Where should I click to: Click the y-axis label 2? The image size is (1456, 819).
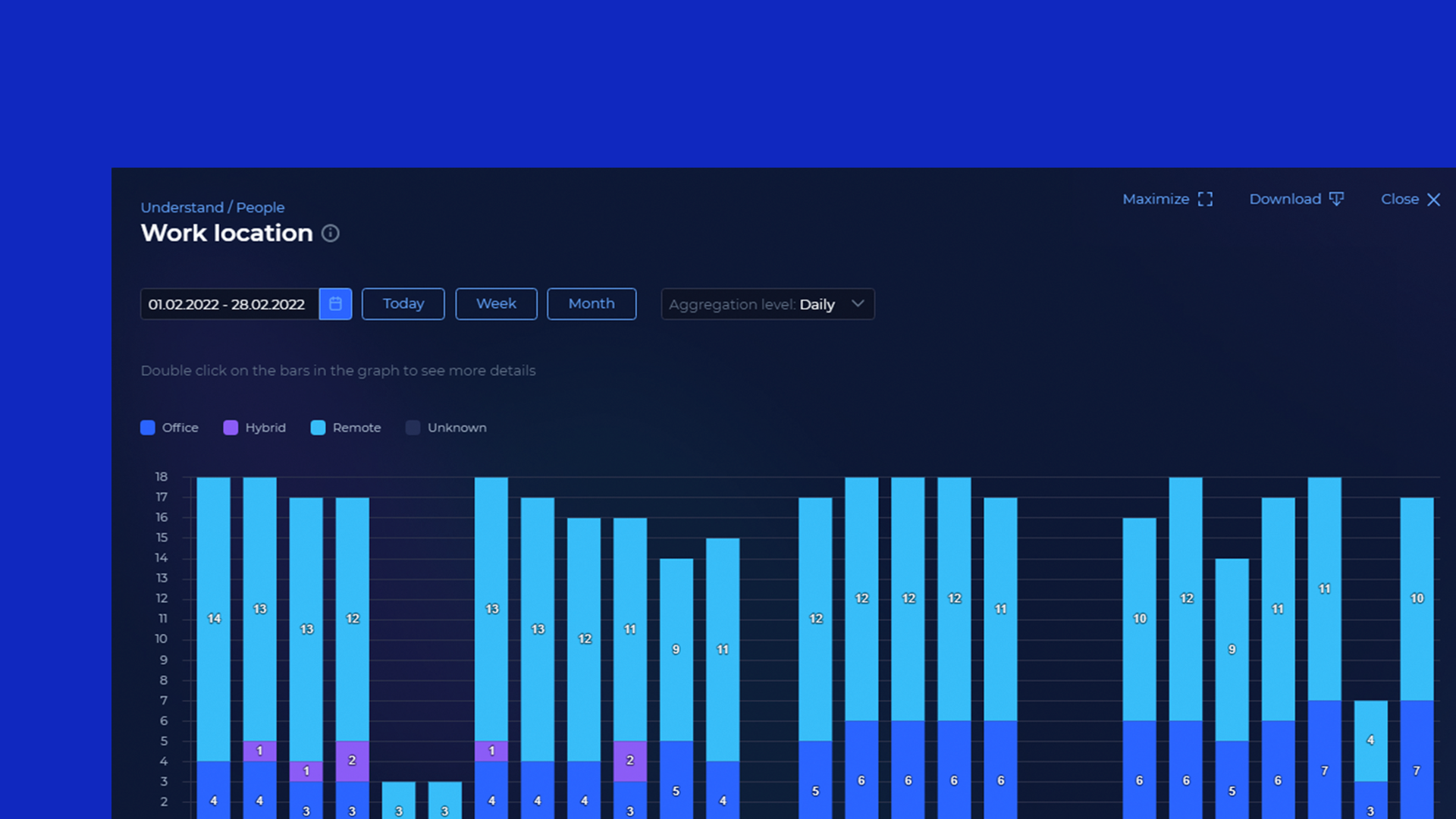coord(164,802)
